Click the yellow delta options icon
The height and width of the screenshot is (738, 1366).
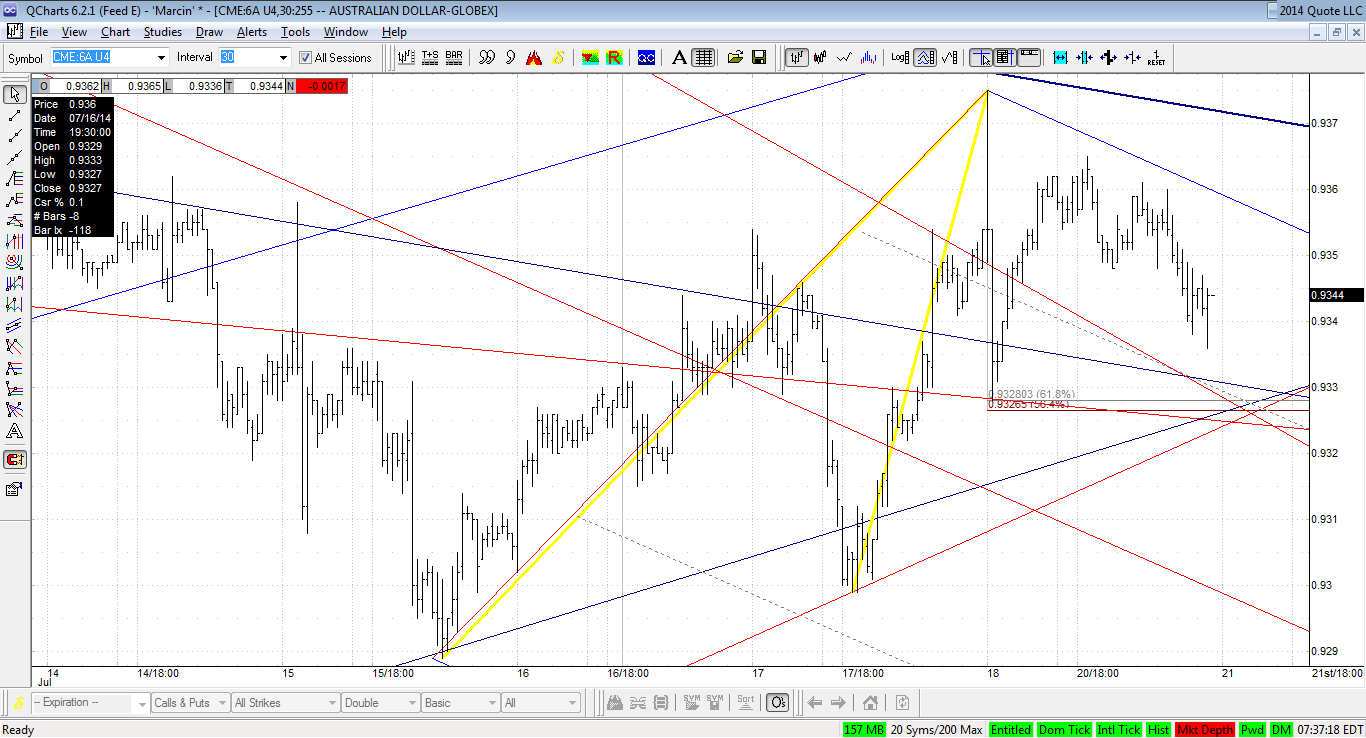(558, 57)
